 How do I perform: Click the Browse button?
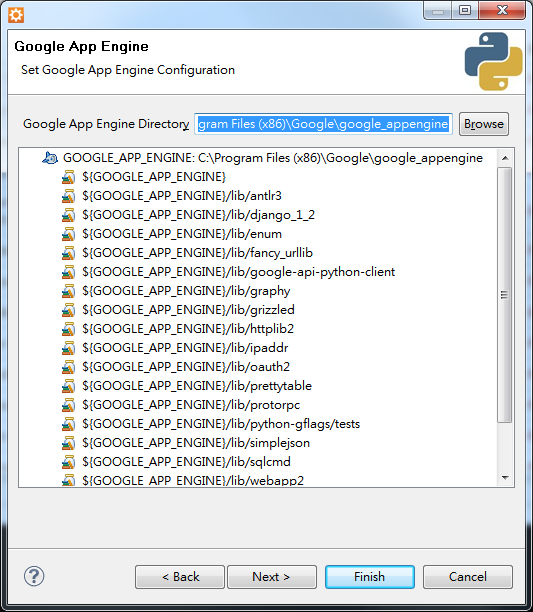pos(484,124)
